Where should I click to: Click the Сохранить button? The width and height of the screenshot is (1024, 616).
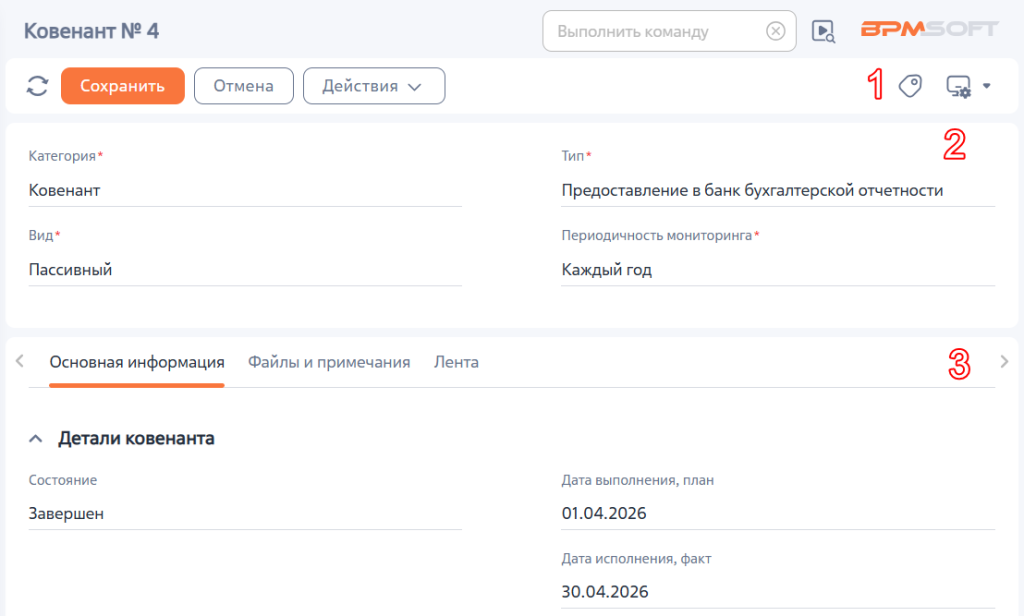pyautogui.click(x=123, y=86)
